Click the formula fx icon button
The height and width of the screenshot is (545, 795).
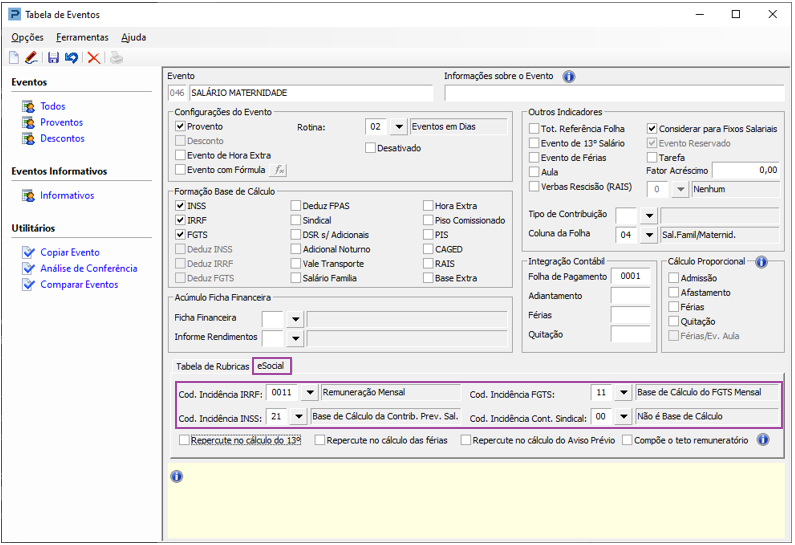[278, 170]
